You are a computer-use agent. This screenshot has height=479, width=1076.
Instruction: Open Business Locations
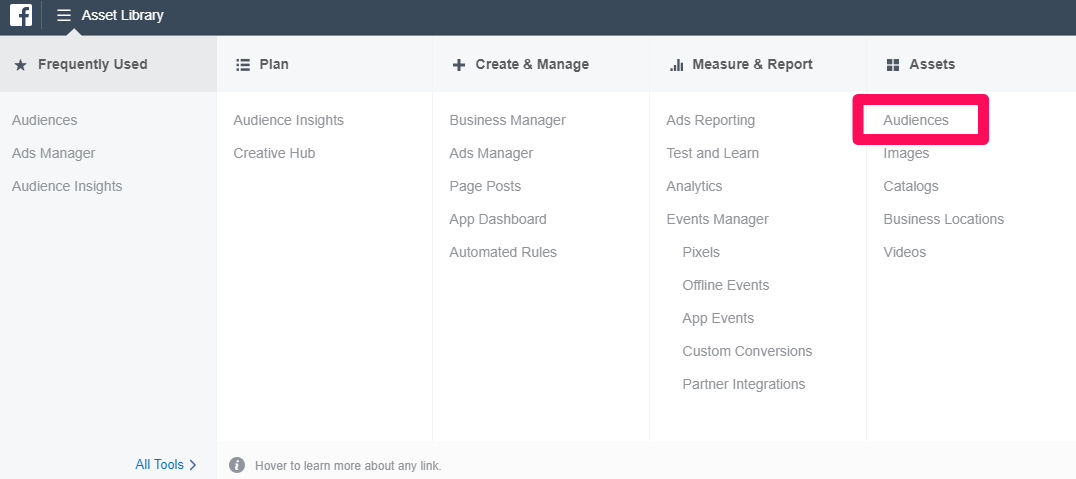point(944,219)
